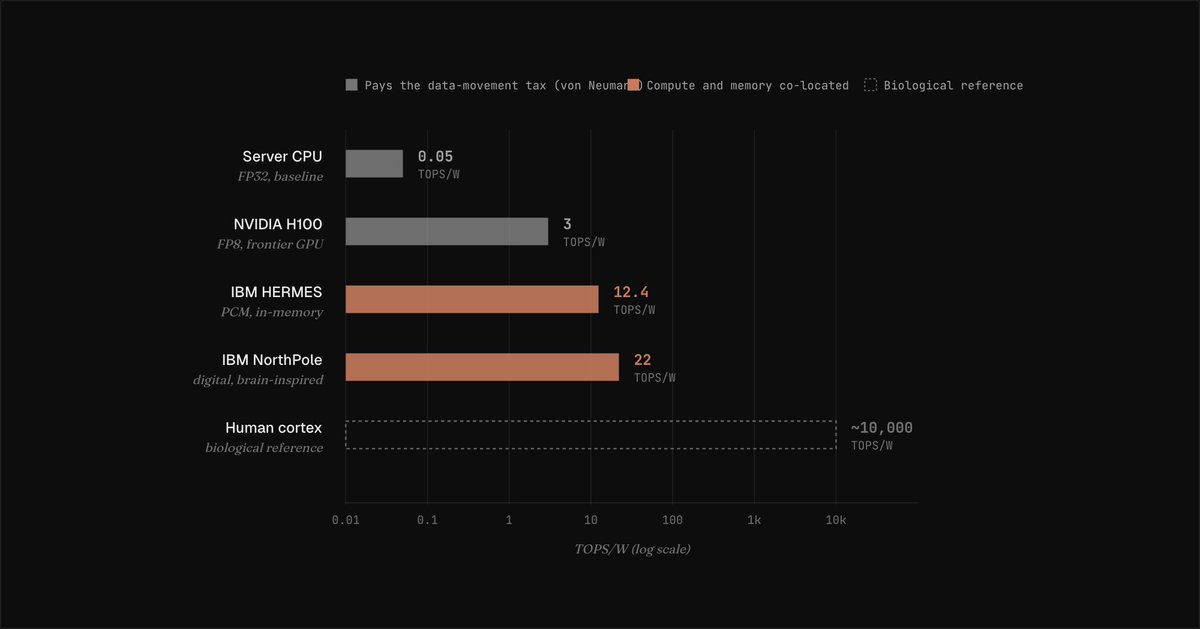The image size is (1200, 629).
Task: Select the 'TOPS/W (log scale)' axis title
Action: (x=632, y=549)
